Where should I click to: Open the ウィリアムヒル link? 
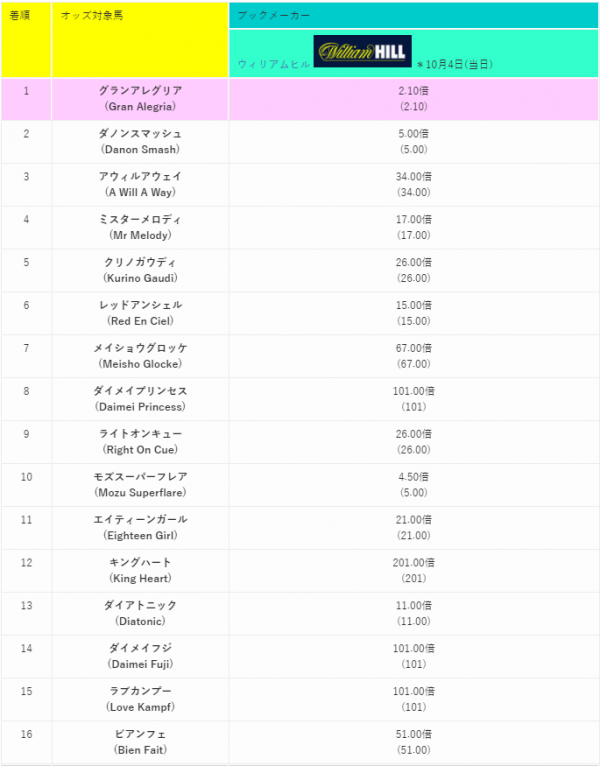274,64
